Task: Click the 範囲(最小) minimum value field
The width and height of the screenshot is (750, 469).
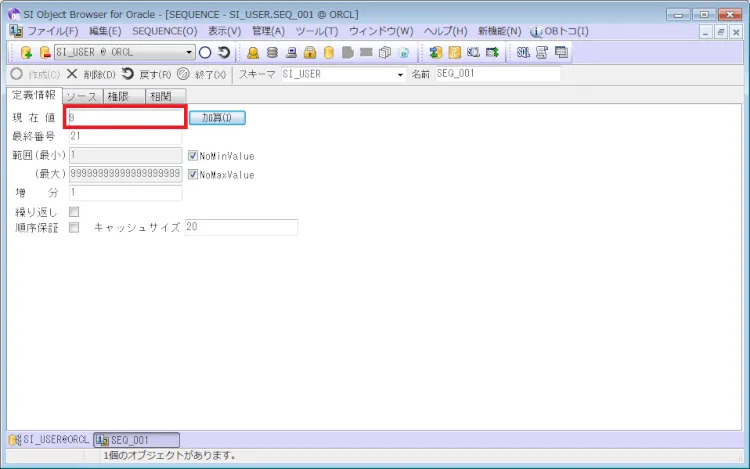Action: point(125,155)
